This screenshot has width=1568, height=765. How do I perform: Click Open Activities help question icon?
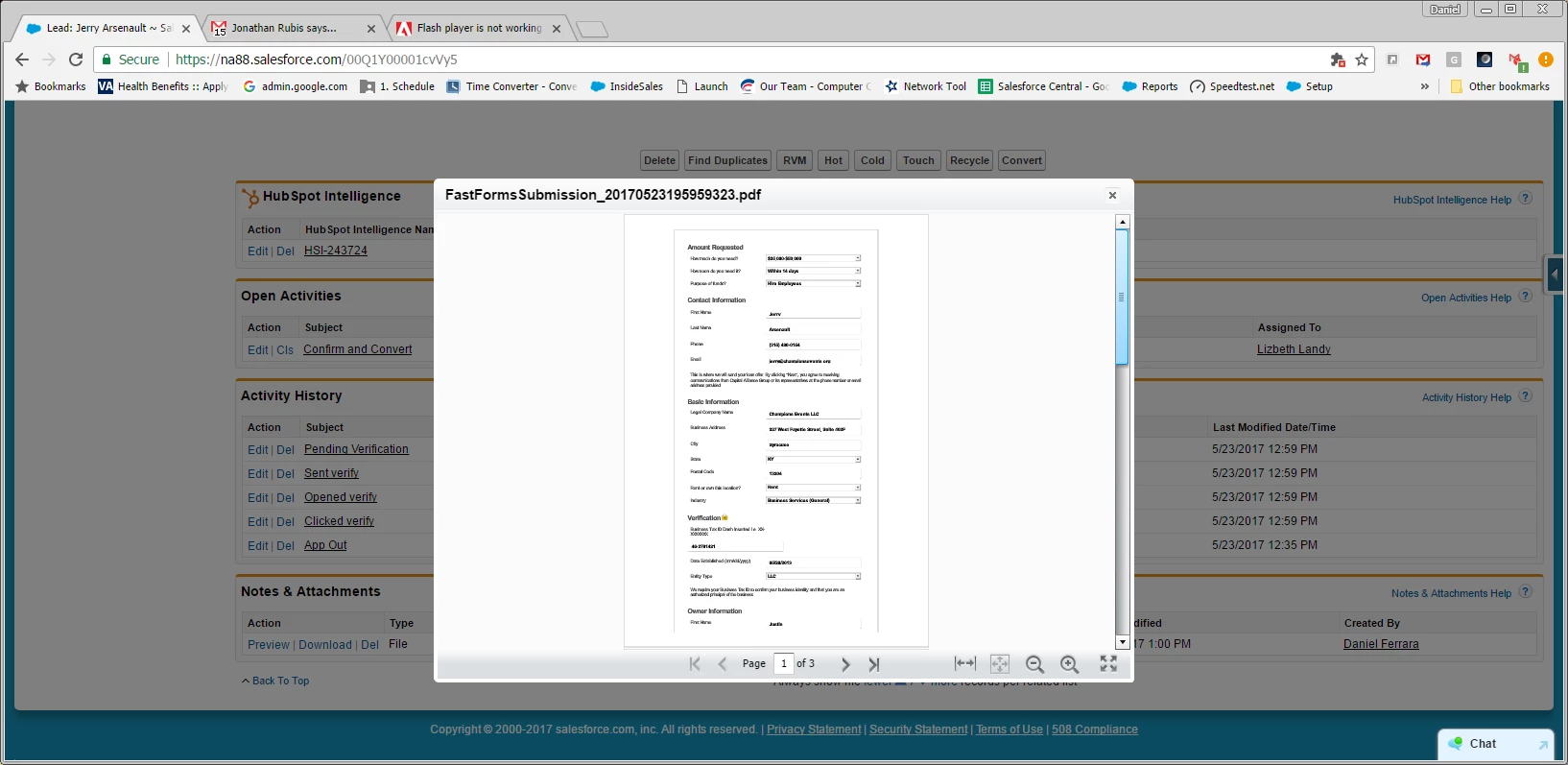[1525, 297]
